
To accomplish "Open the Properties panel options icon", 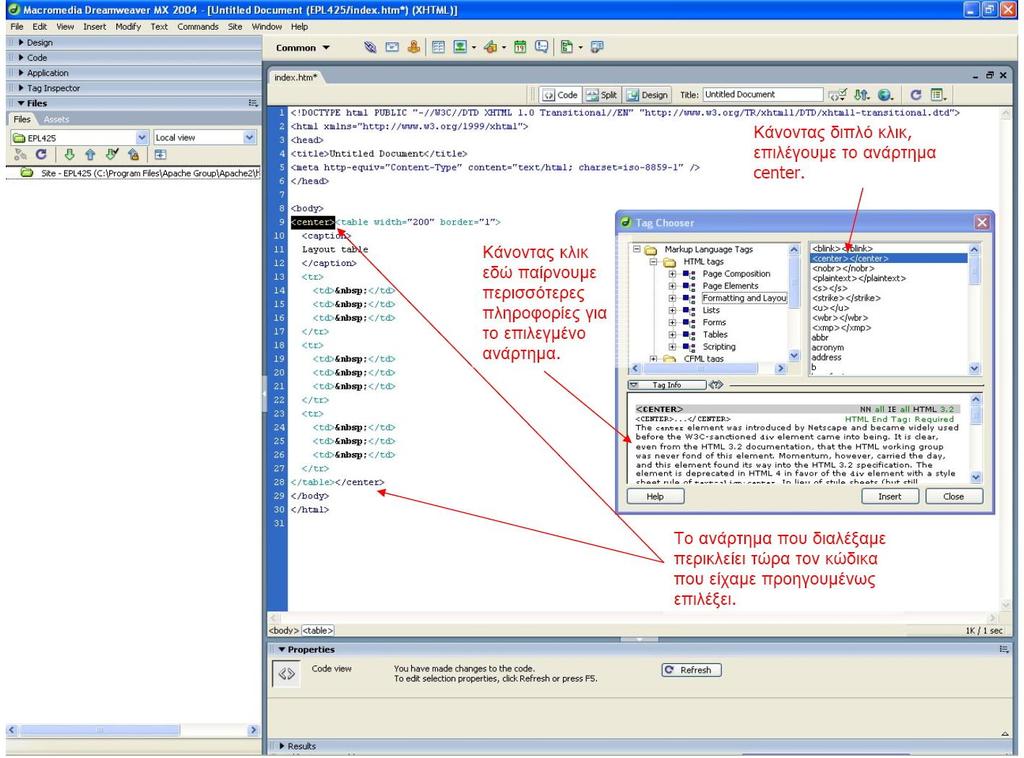I will pos(1004,650).
